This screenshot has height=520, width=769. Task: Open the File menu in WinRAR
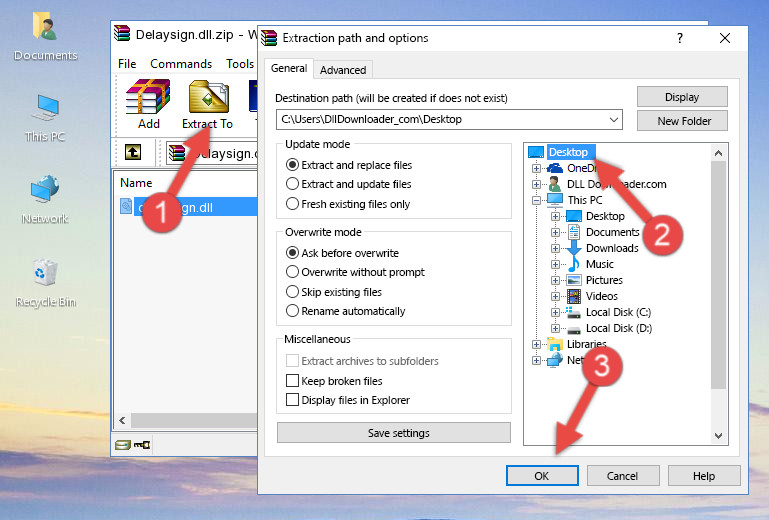(x=127, y=64)
